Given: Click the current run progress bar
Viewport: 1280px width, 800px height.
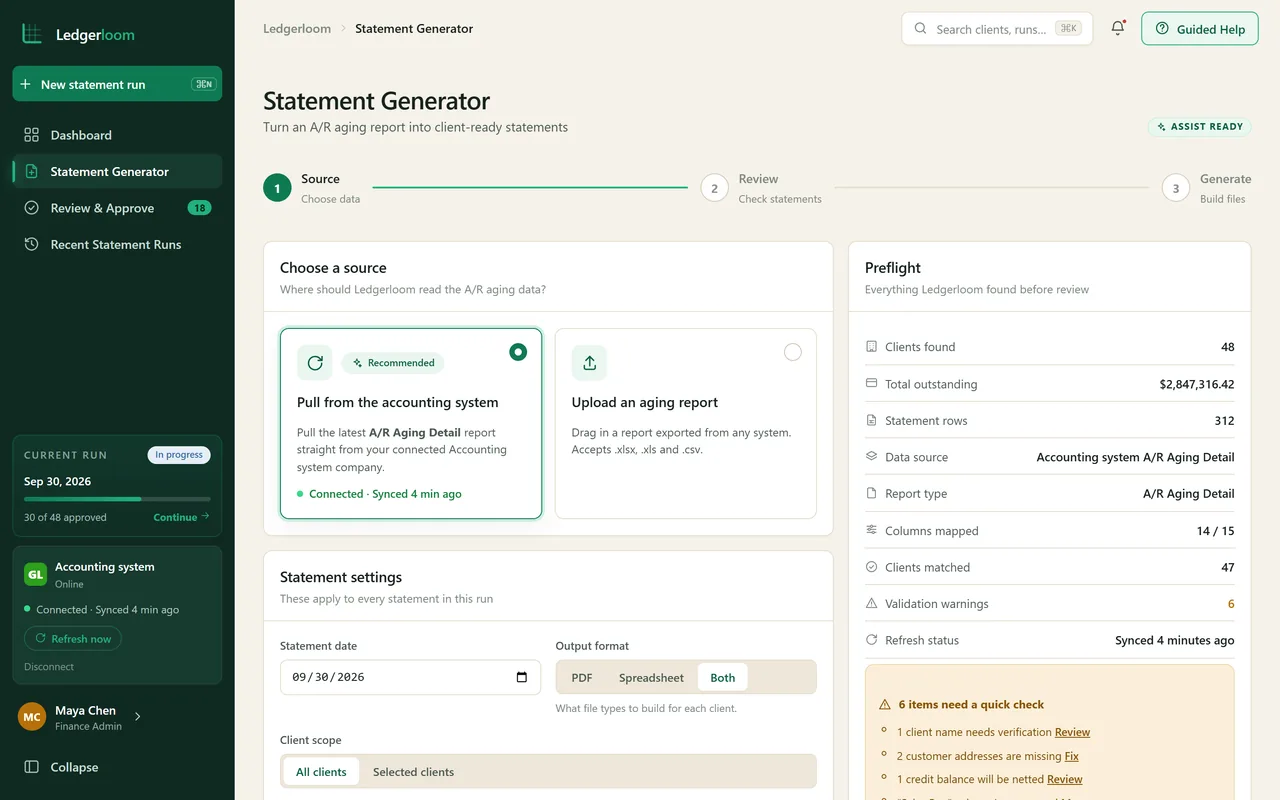Looking at the screenshot, I should [x=117, y=498].
